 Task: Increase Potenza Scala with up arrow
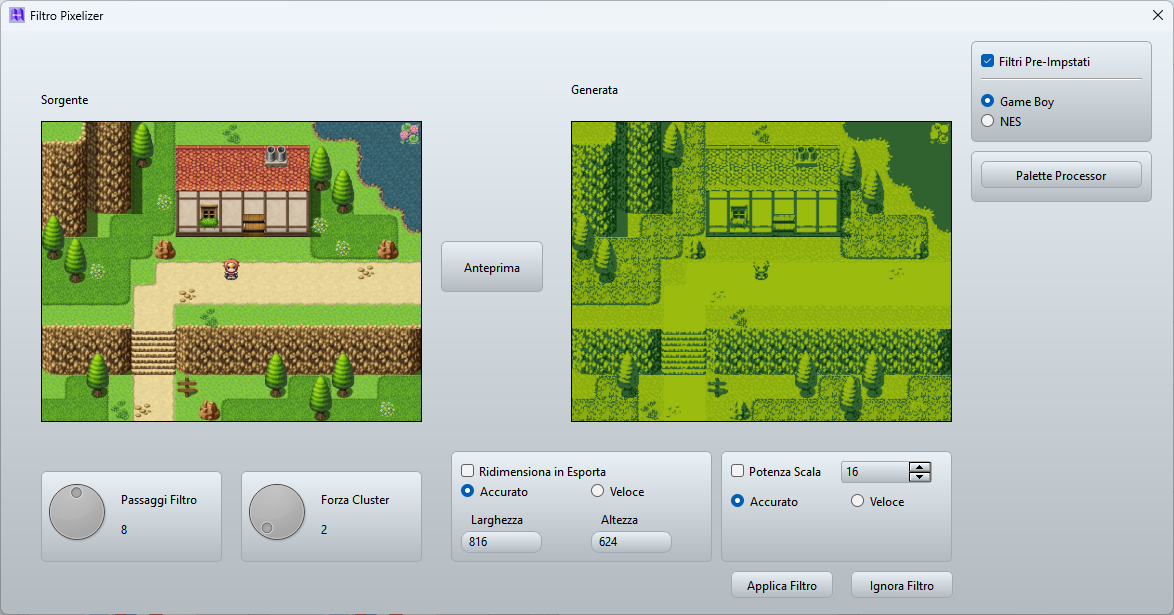click(x=919, y=467)
